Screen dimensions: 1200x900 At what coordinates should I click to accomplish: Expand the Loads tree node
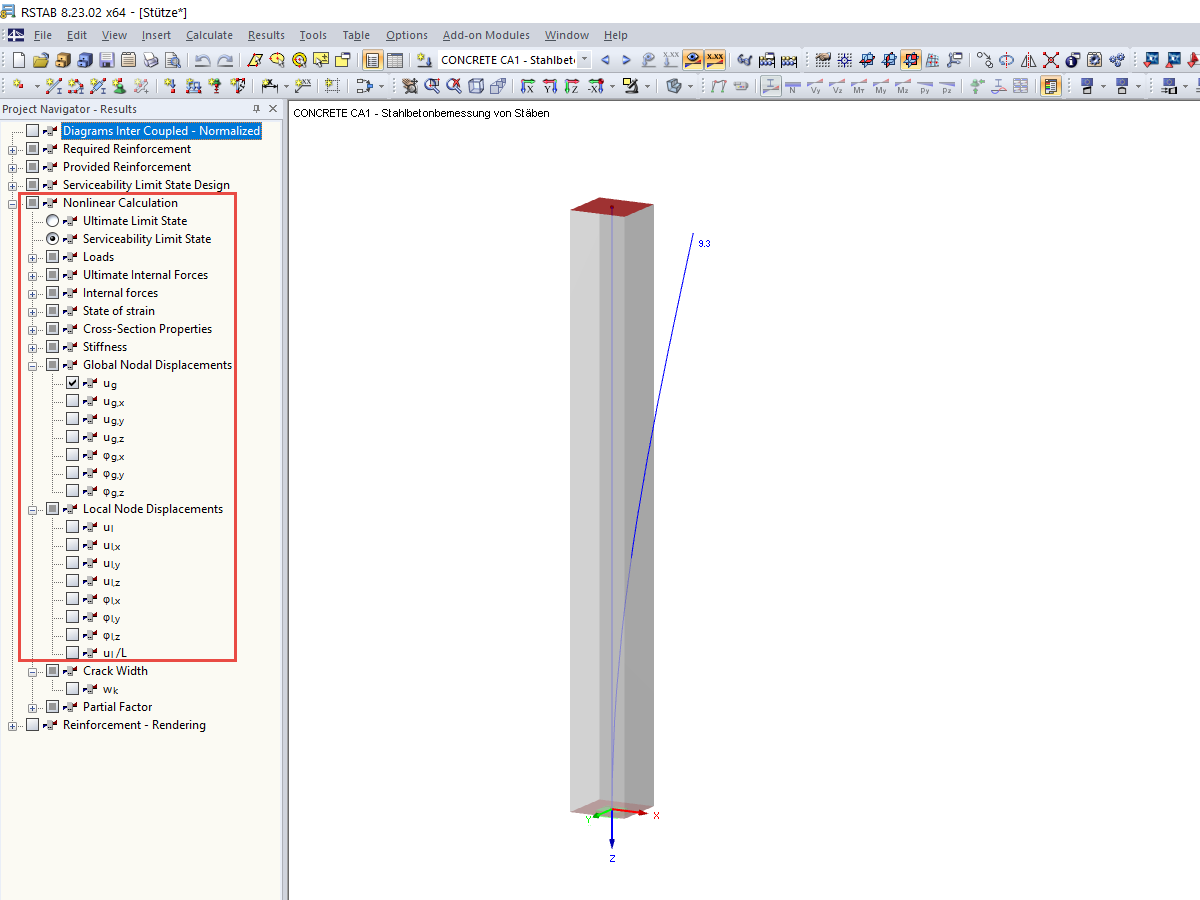33,257
